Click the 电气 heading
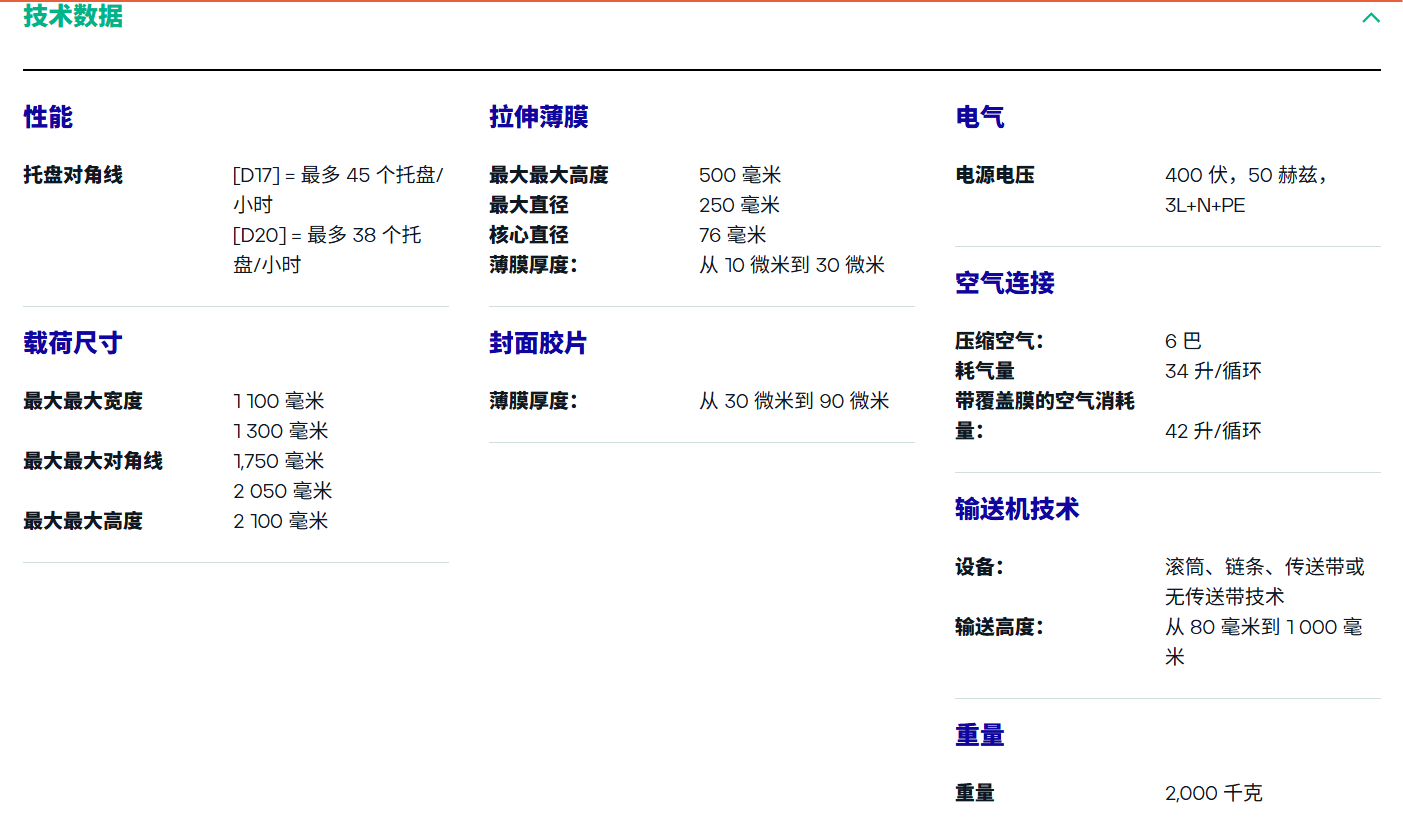The image size is (1403, 829). tap(979, 117)
